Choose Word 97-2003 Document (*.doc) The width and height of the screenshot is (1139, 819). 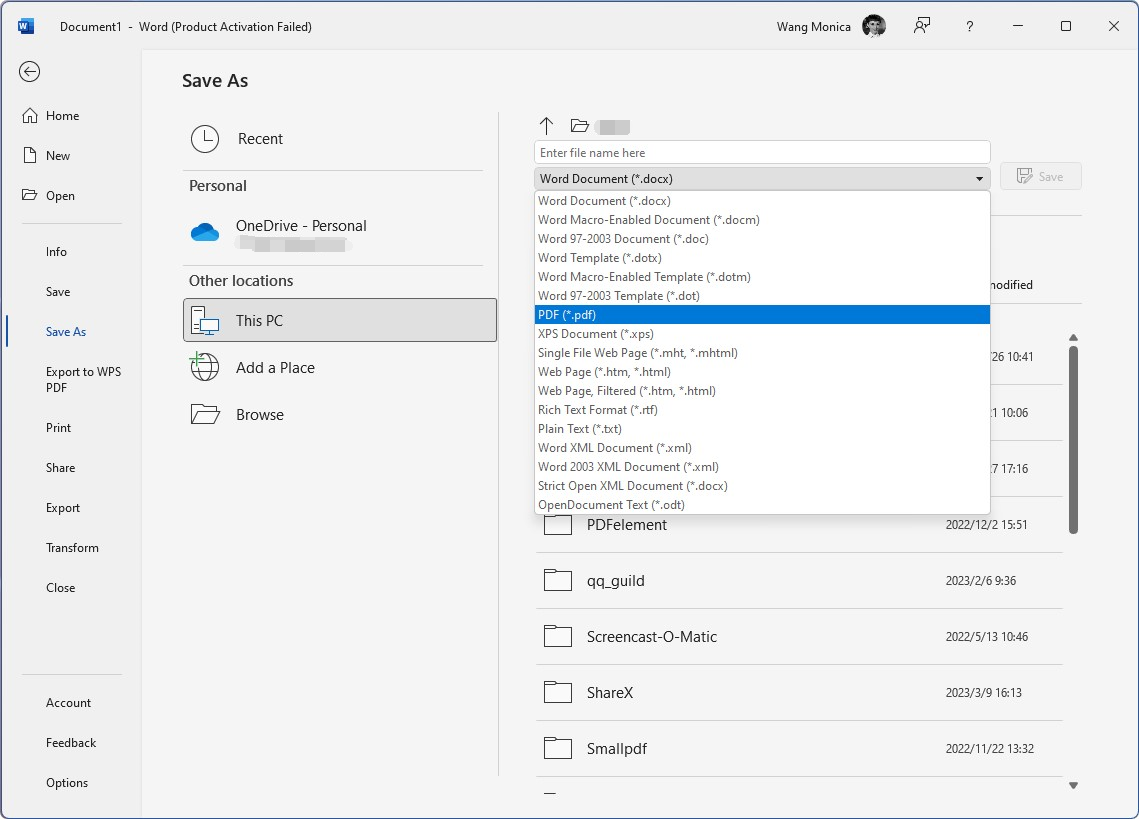click(762, 238)
